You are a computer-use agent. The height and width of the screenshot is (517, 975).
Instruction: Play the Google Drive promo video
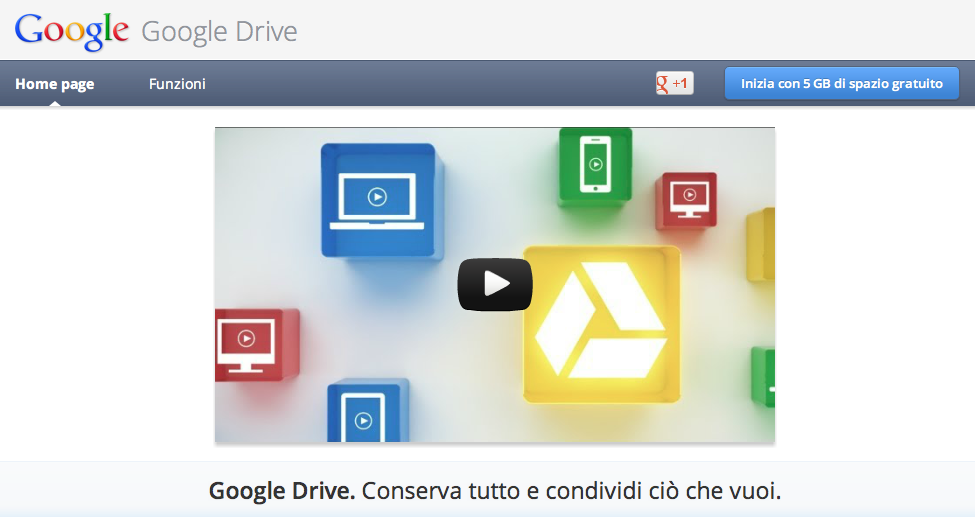(x=495, y=284)
